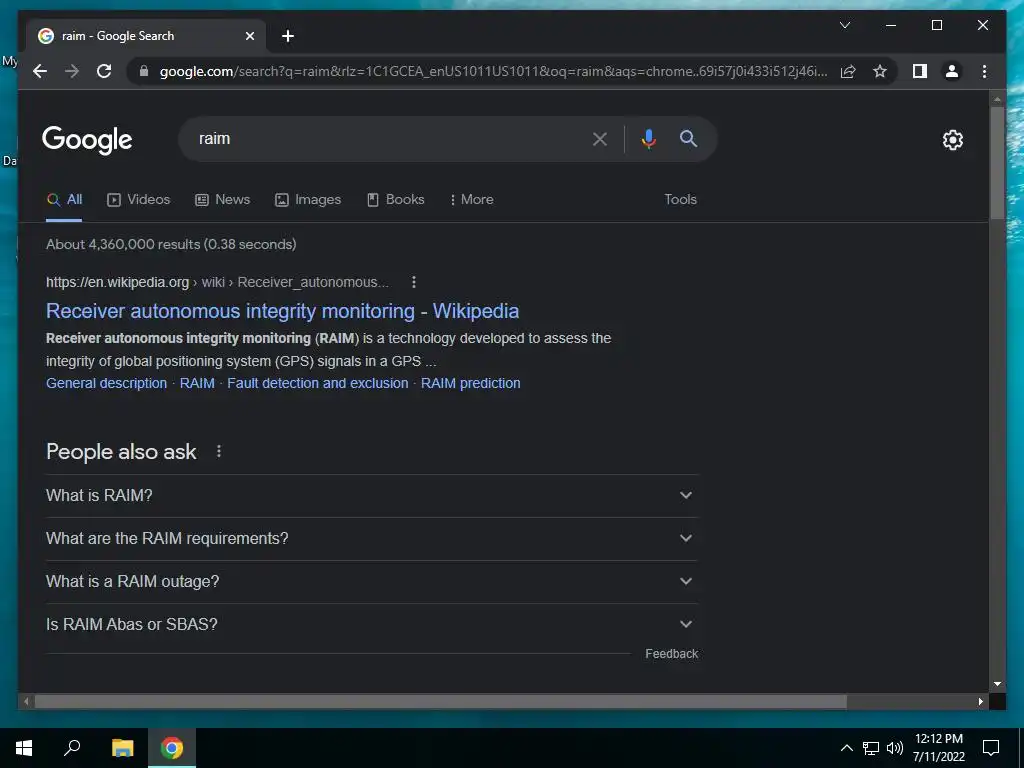Screen dimensions: 1024x768
Task: Open the RAIM prediction sitelink
Action: tap(470, 383)
